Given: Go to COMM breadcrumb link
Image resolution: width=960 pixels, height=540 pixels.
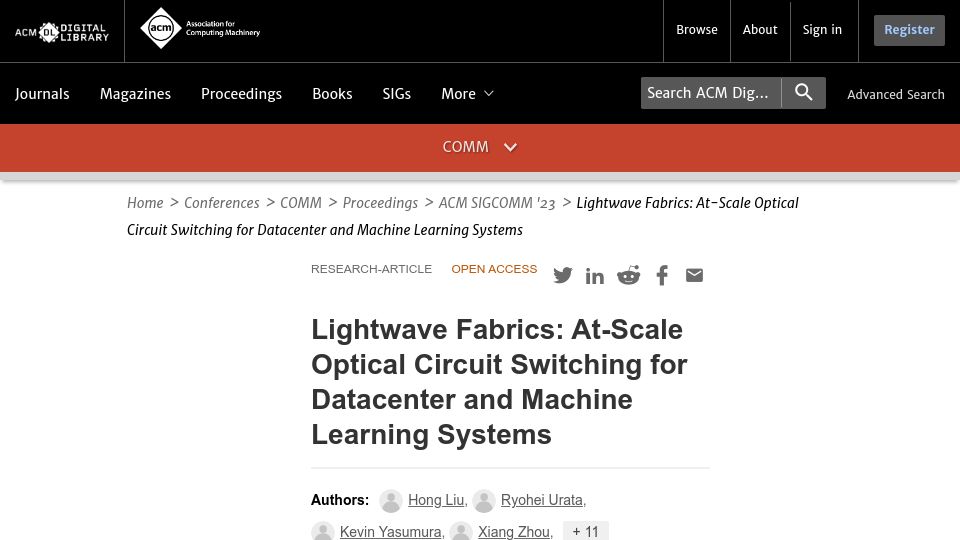Looking at the screenshot, I should coord(301,203).
